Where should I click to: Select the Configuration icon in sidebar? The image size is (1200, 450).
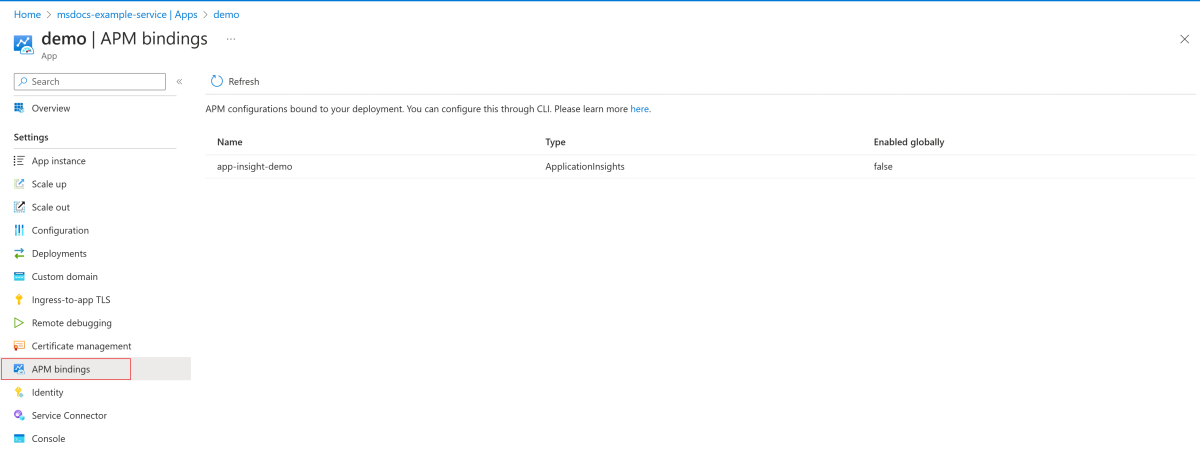coord(19,230)
